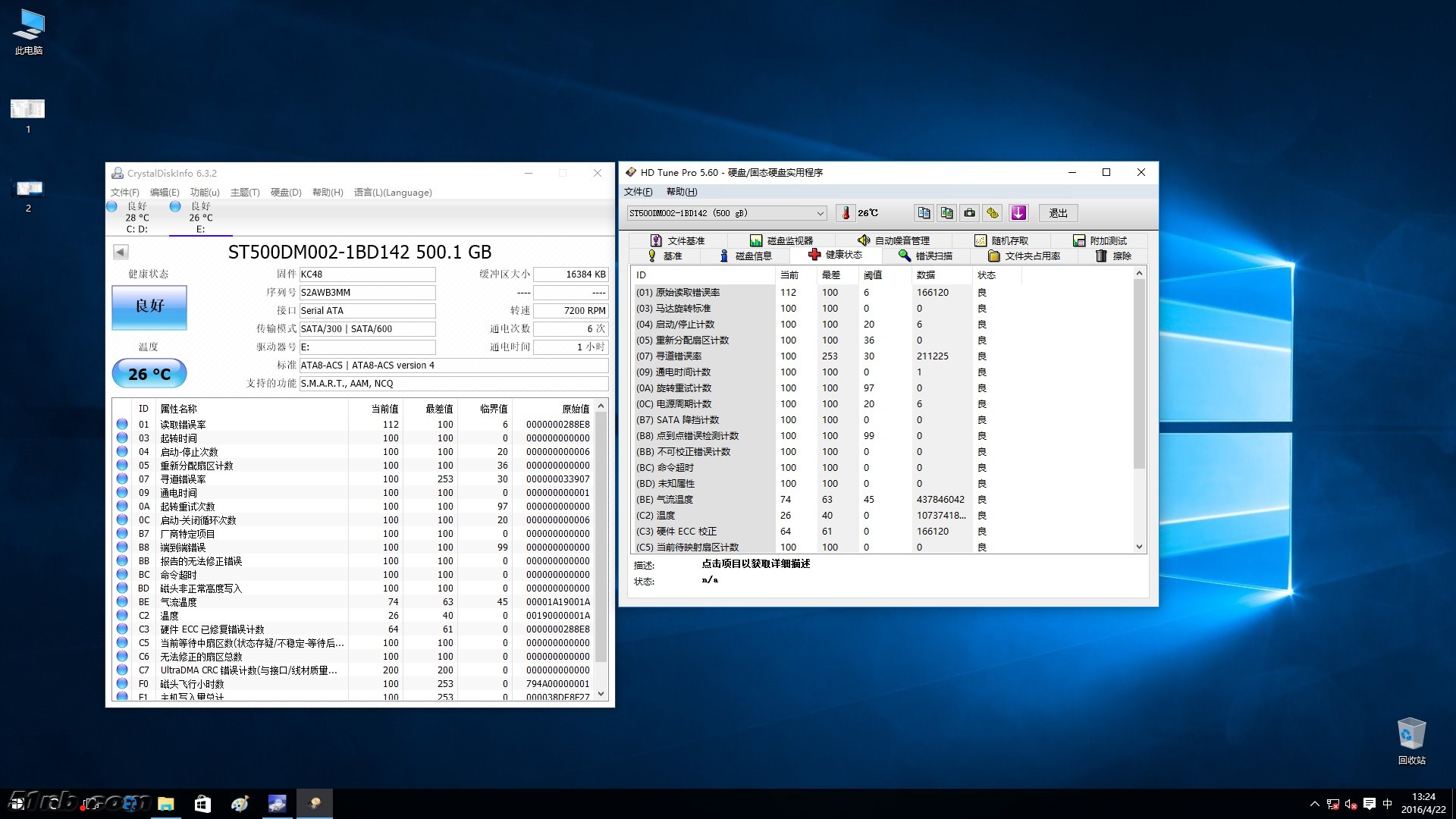1456x819 pixels.
Task: Click the 26 °C temperature button
Action: click(x=149, y=374)
